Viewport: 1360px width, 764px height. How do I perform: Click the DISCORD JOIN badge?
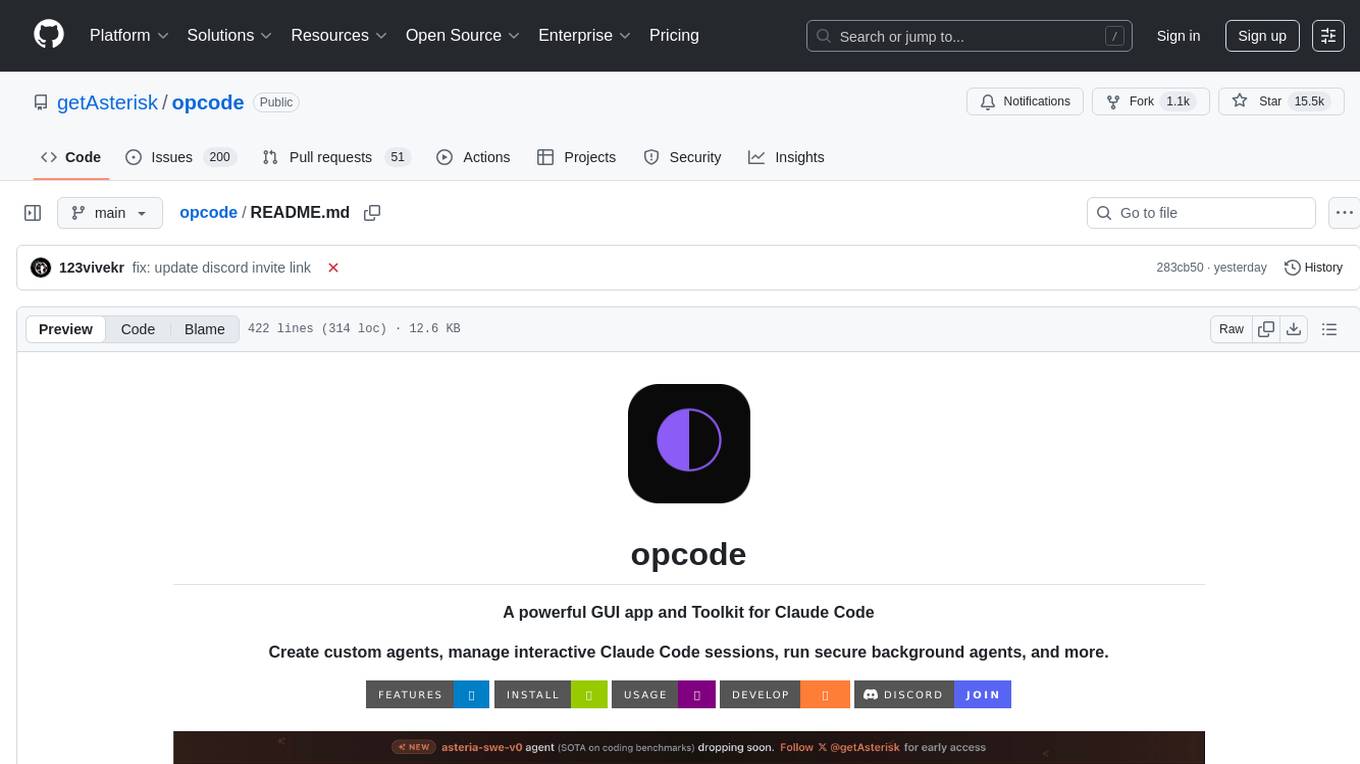tap(933, 694)
